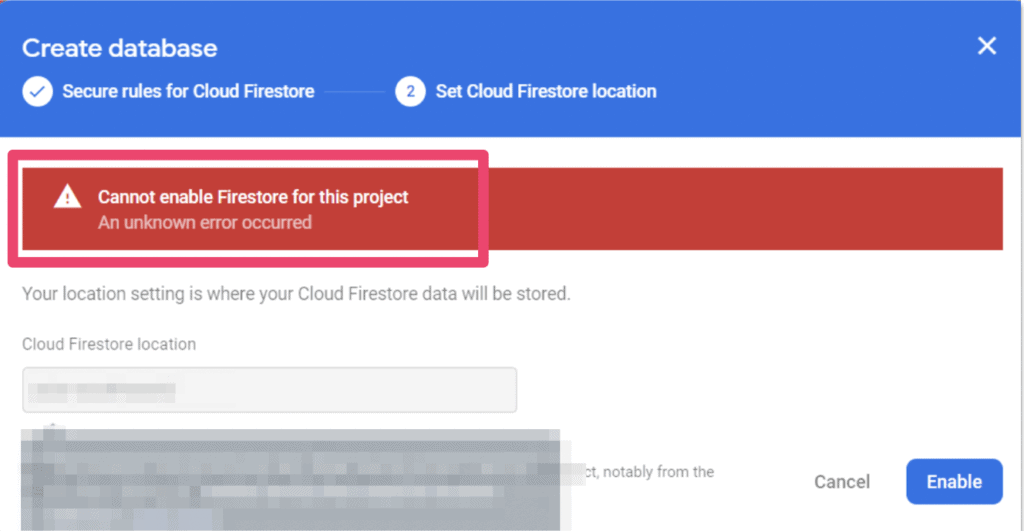The image size is (1024, 531).
Task: Click the An unknown error occurred message
Action: 205,222
